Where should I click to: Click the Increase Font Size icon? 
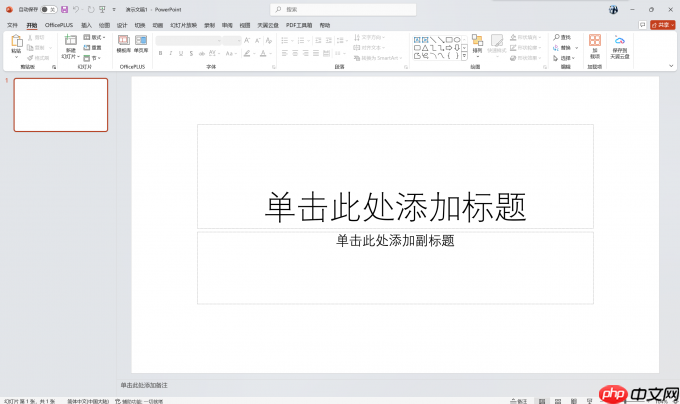(x=247, y=40)
